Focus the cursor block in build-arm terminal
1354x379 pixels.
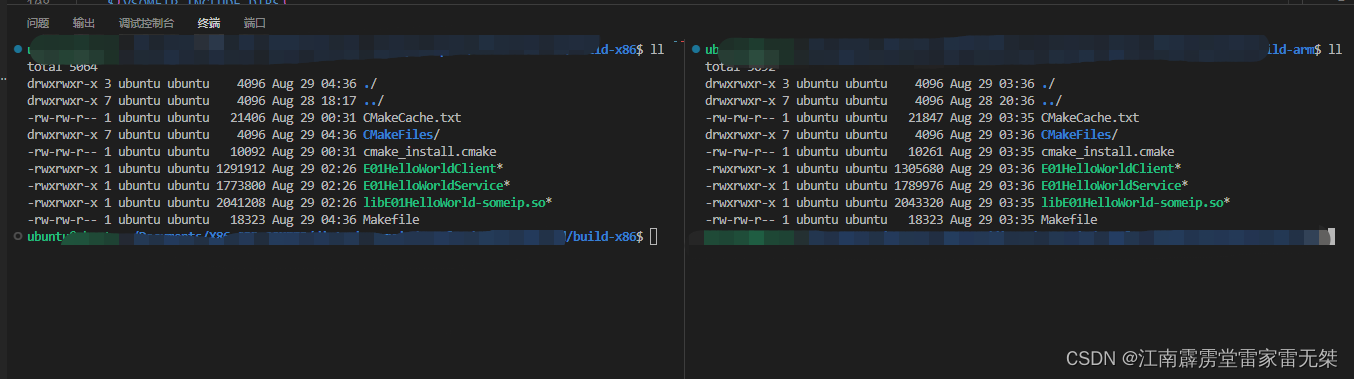pyautogui.click(x=1327, y=237)
